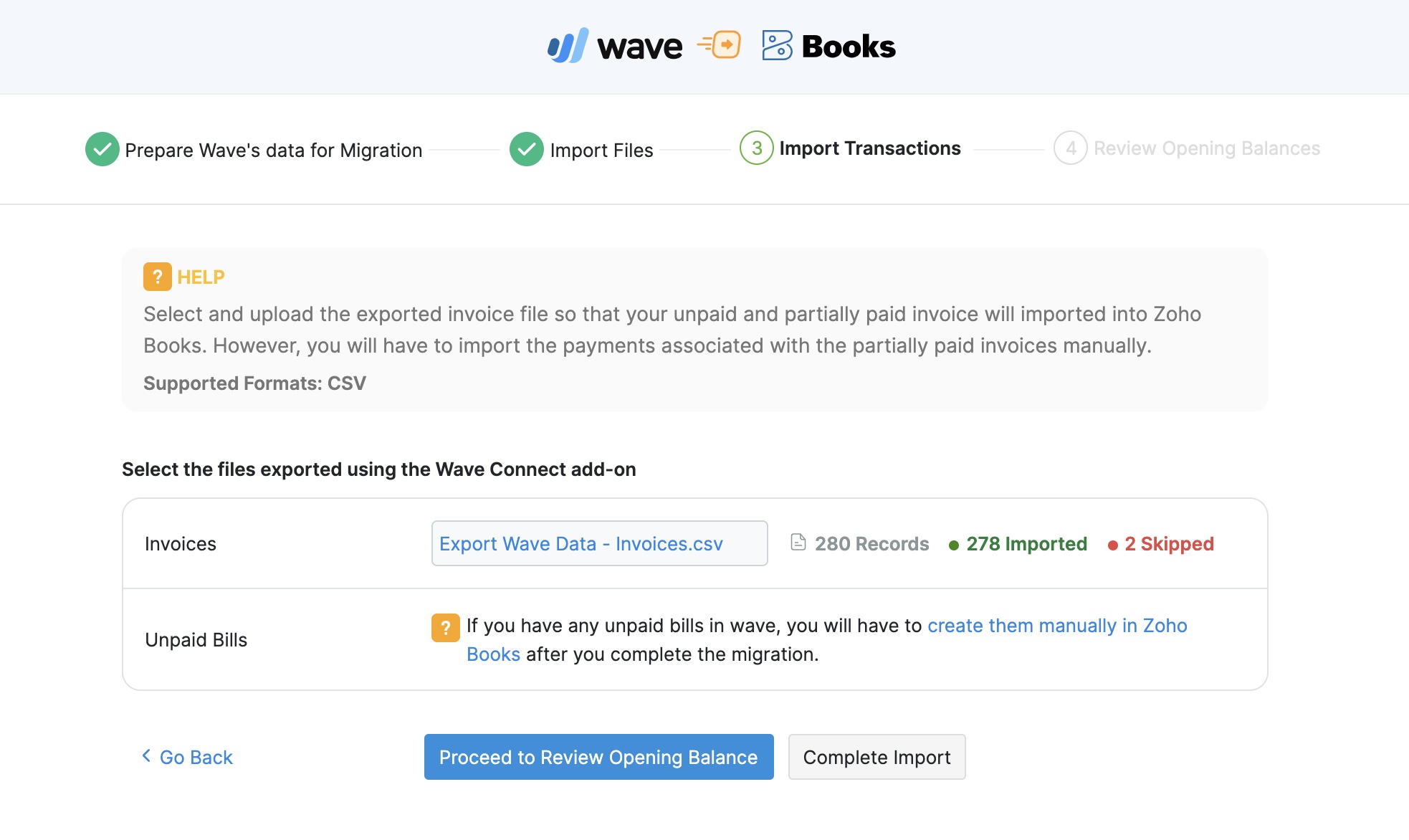Click the Proceed to Review Opening Balance button
1409x840 pixels.
(x=598, y=757)
